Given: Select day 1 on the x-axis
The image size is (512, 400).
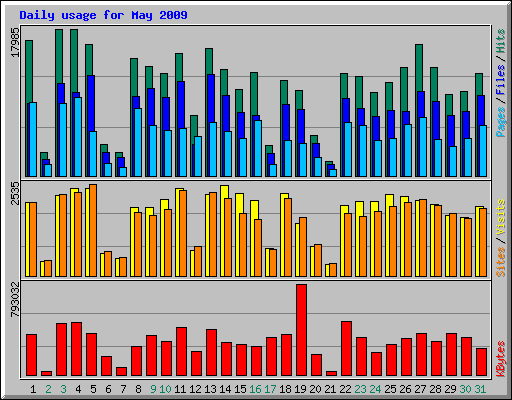Looking at the screenshot, I should pyautogui.click(x=33, y=389).
